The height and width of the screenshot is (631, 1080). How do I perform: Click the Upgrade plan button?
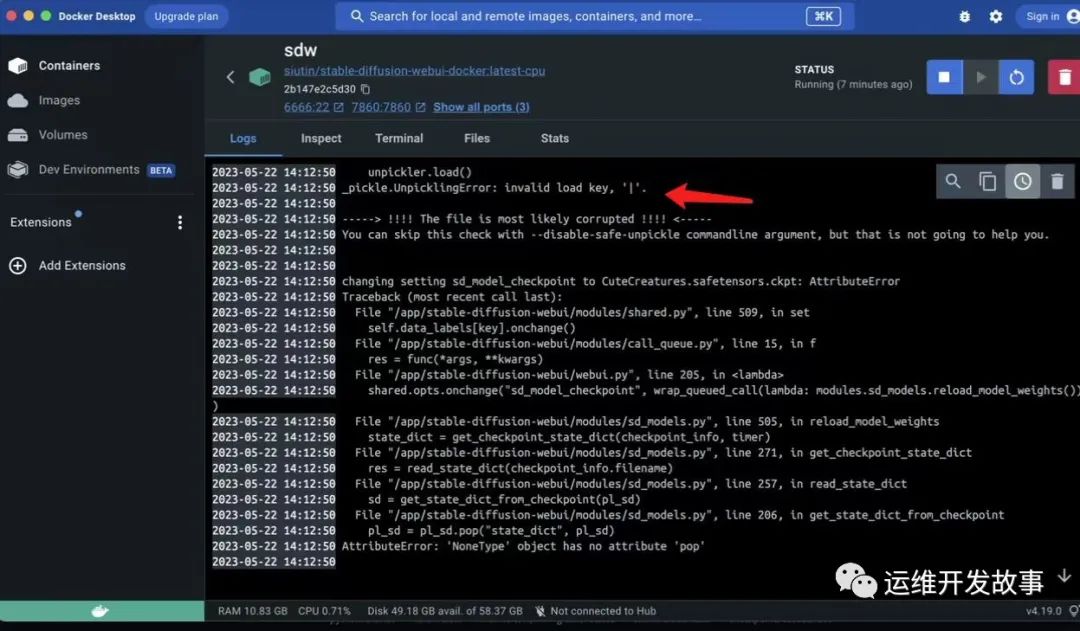click(x=186, y=17)
